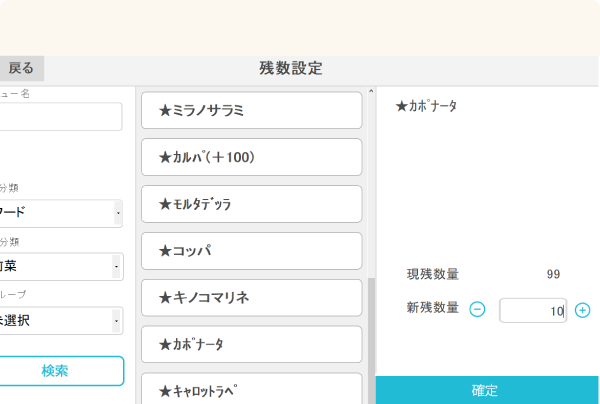Focus the 新残数量 quantity field

(532, 311)
